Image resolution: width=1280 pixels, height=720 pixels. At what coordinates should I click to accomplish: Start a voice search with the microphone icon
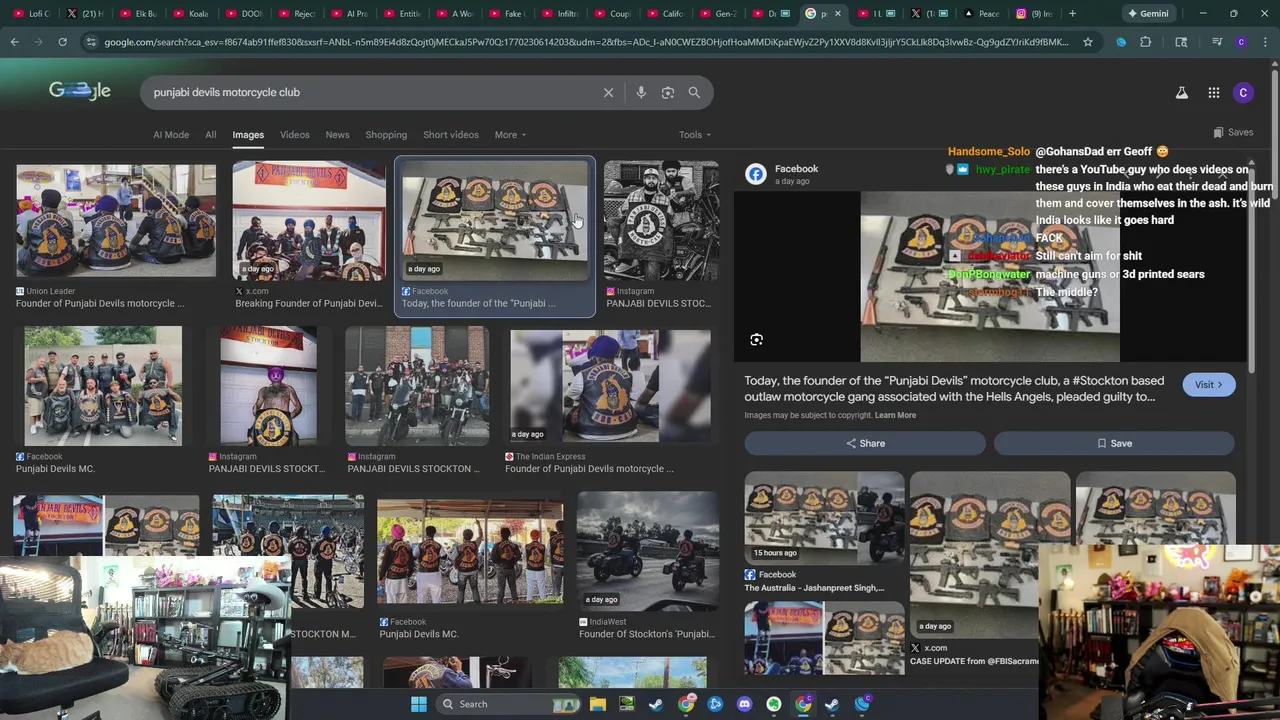(x=641, y=92)
